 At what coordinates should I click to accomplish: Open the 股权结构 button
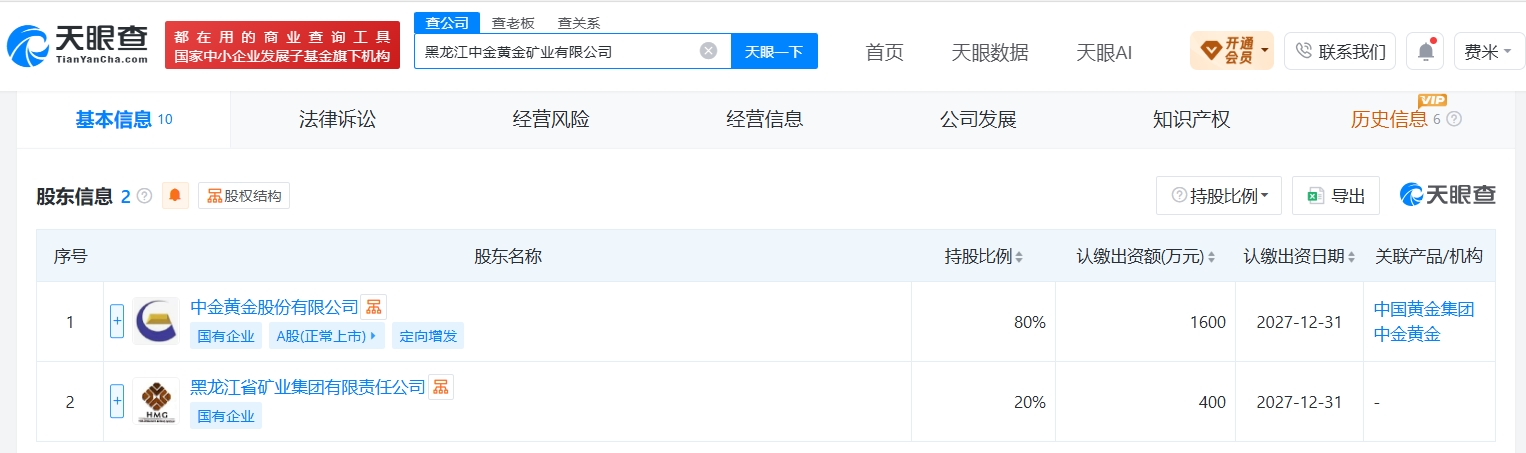pyautogui.click(x=244, y=196)
